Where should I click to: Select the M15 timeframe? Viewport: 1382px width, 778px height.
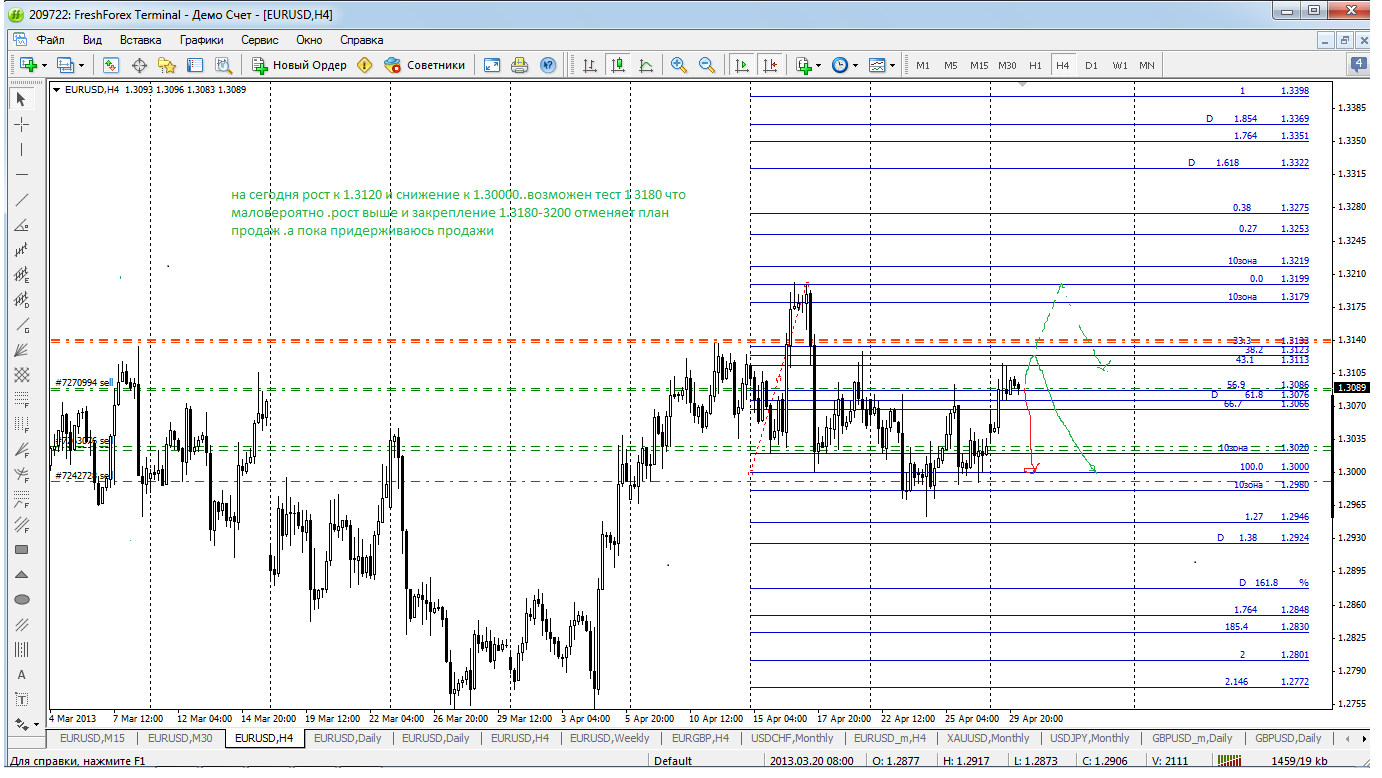[x=979, y=65]
